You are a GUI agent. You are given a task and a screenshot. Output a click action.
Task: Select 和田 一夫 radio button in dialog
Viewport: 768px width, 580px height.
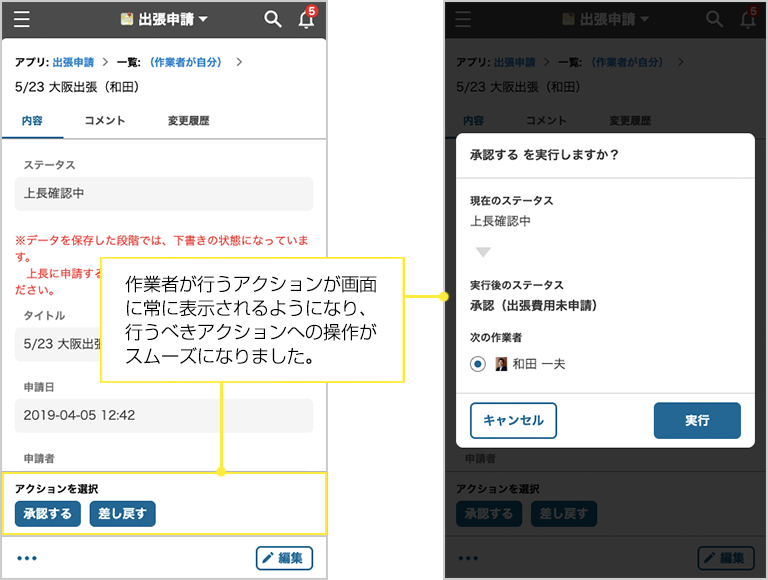[478, 364]
